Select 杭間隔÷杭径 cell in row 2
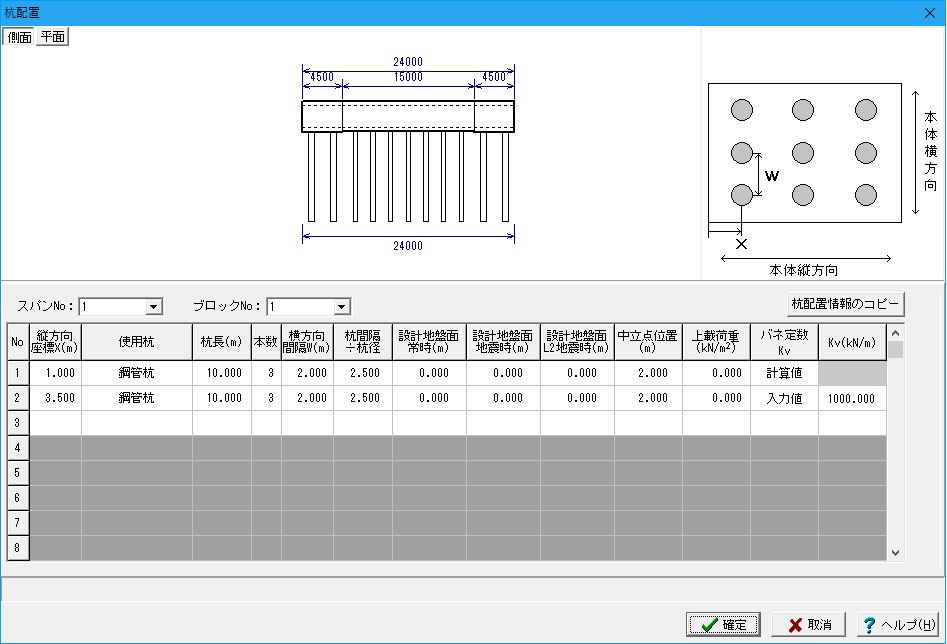Viewport: 947px width, 644px height. click(x=363, y=398)
